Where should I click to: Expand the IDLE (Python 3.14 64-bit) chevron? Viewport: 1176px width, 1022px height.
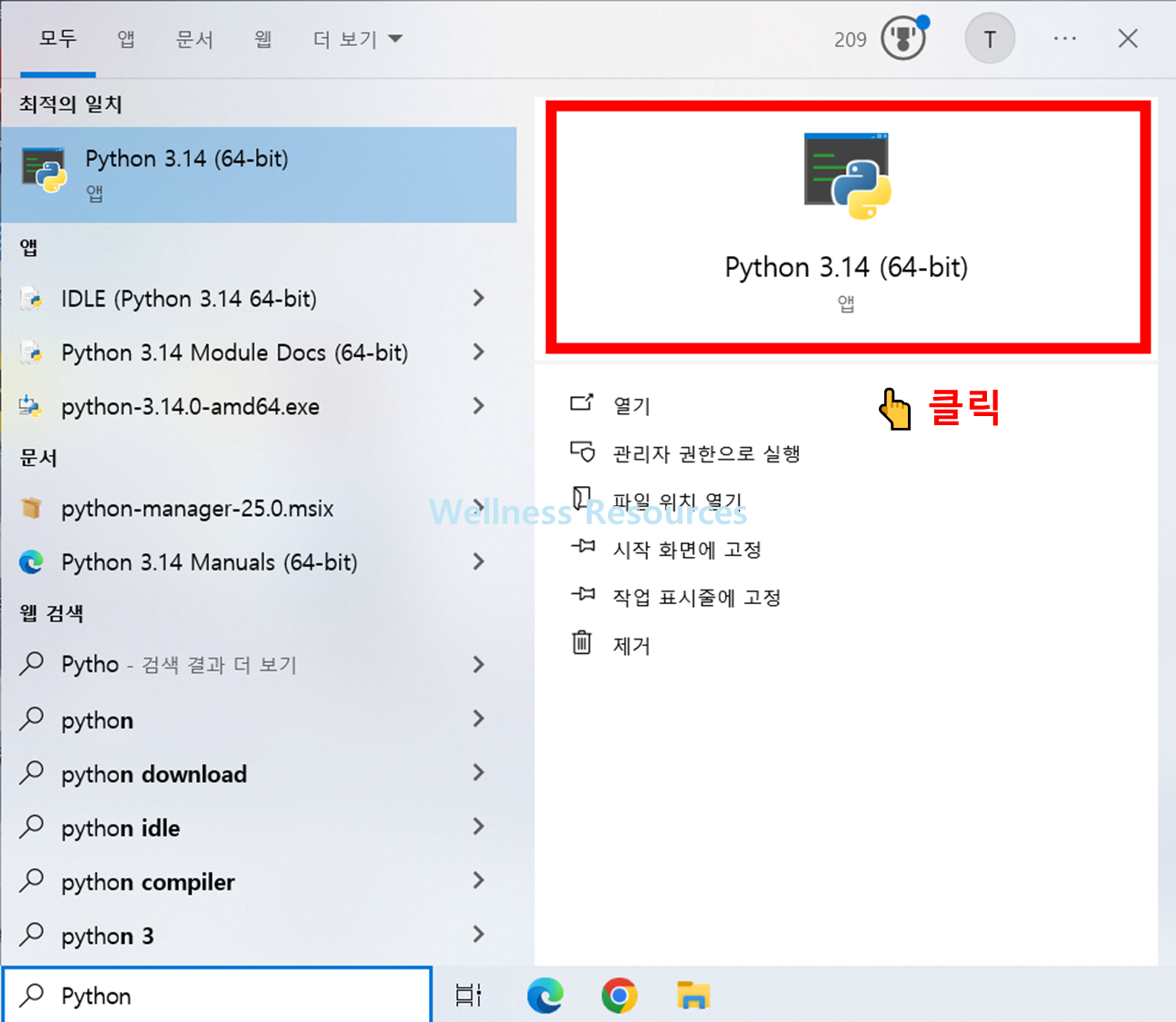tap(479, 298)
